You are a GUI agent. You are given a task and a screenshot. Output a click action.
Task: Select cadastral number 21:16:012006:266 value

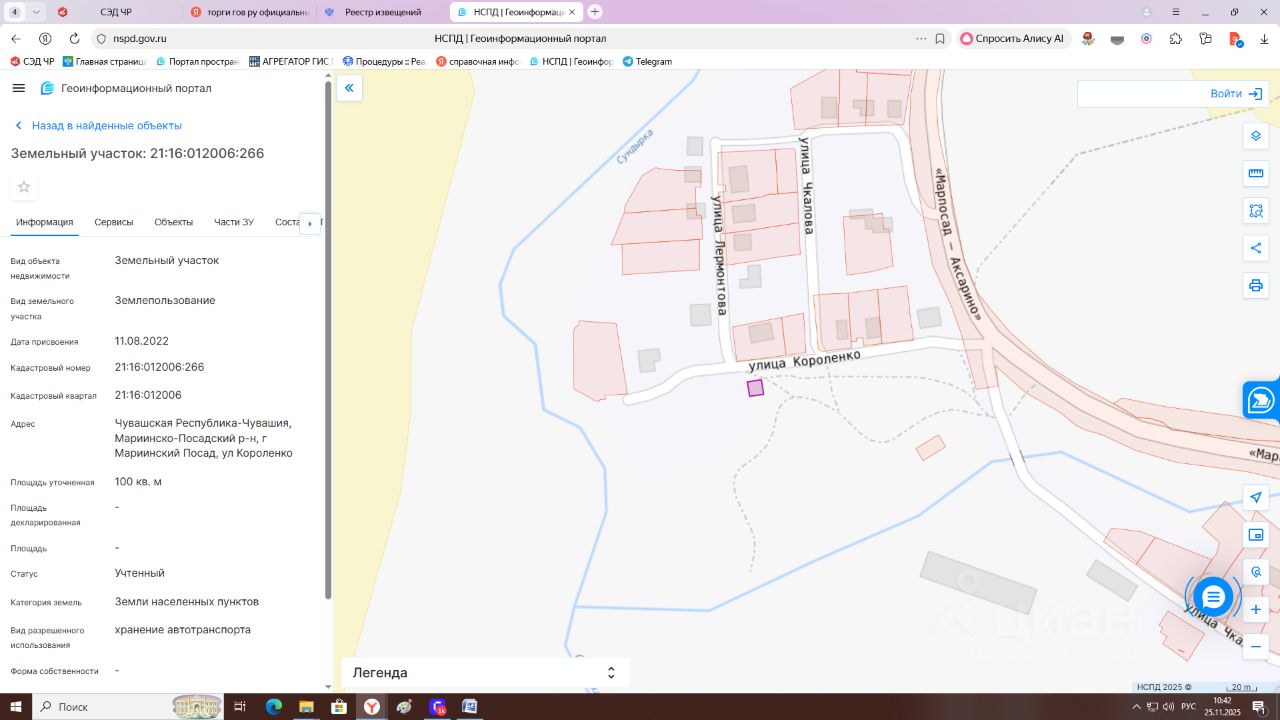click(x=159, y=367)
